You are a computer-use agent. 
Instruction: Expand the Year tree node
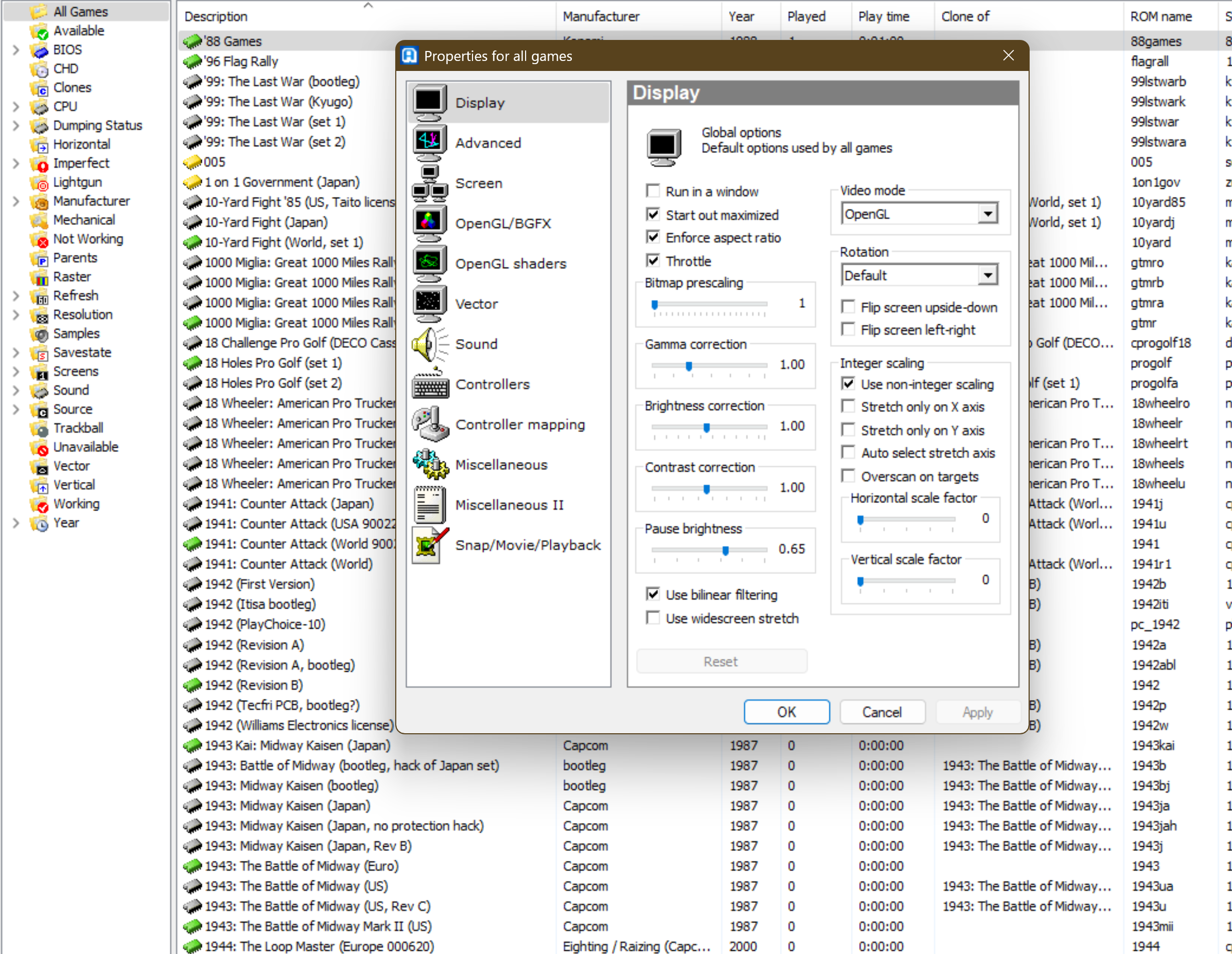16,523
